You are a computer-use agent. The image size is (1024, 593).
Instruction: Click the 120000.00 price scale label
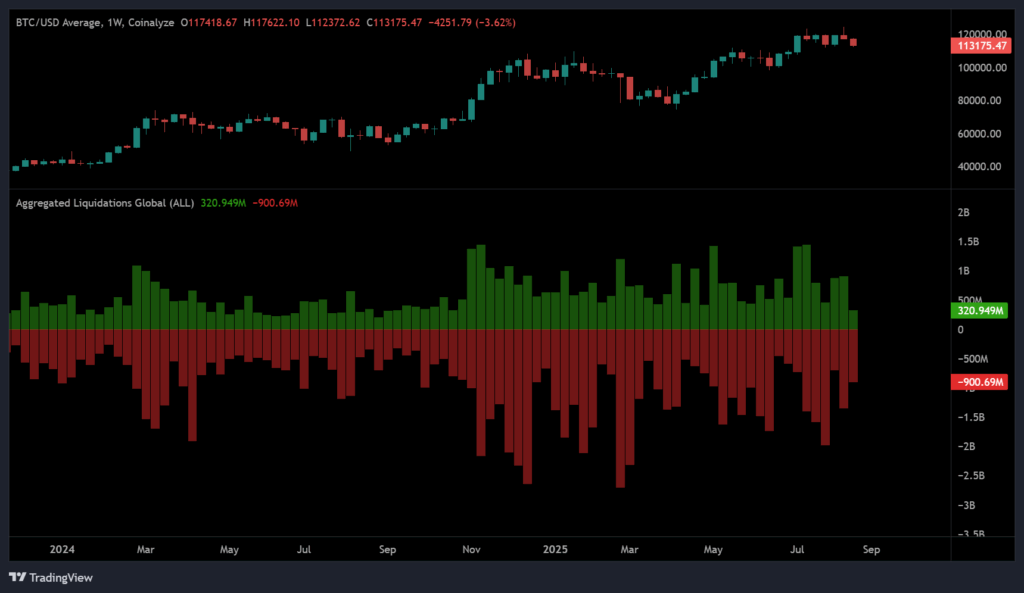981,34
